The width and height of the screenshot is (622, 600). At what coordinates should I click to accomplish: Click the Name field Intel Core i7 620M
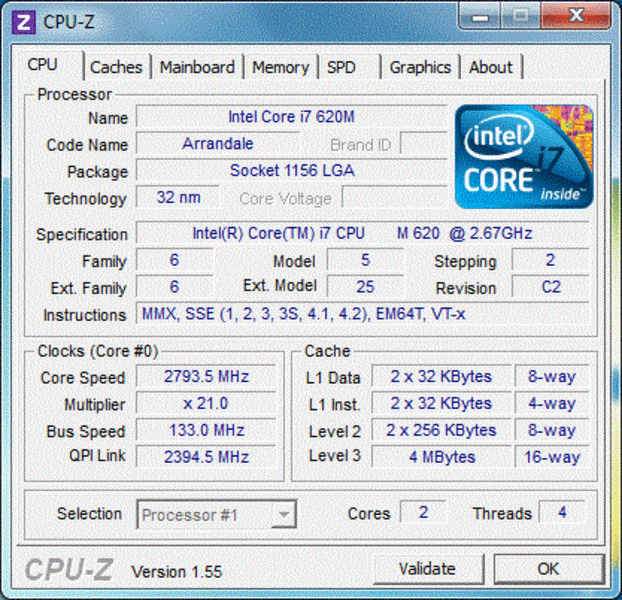pos(292,117)
